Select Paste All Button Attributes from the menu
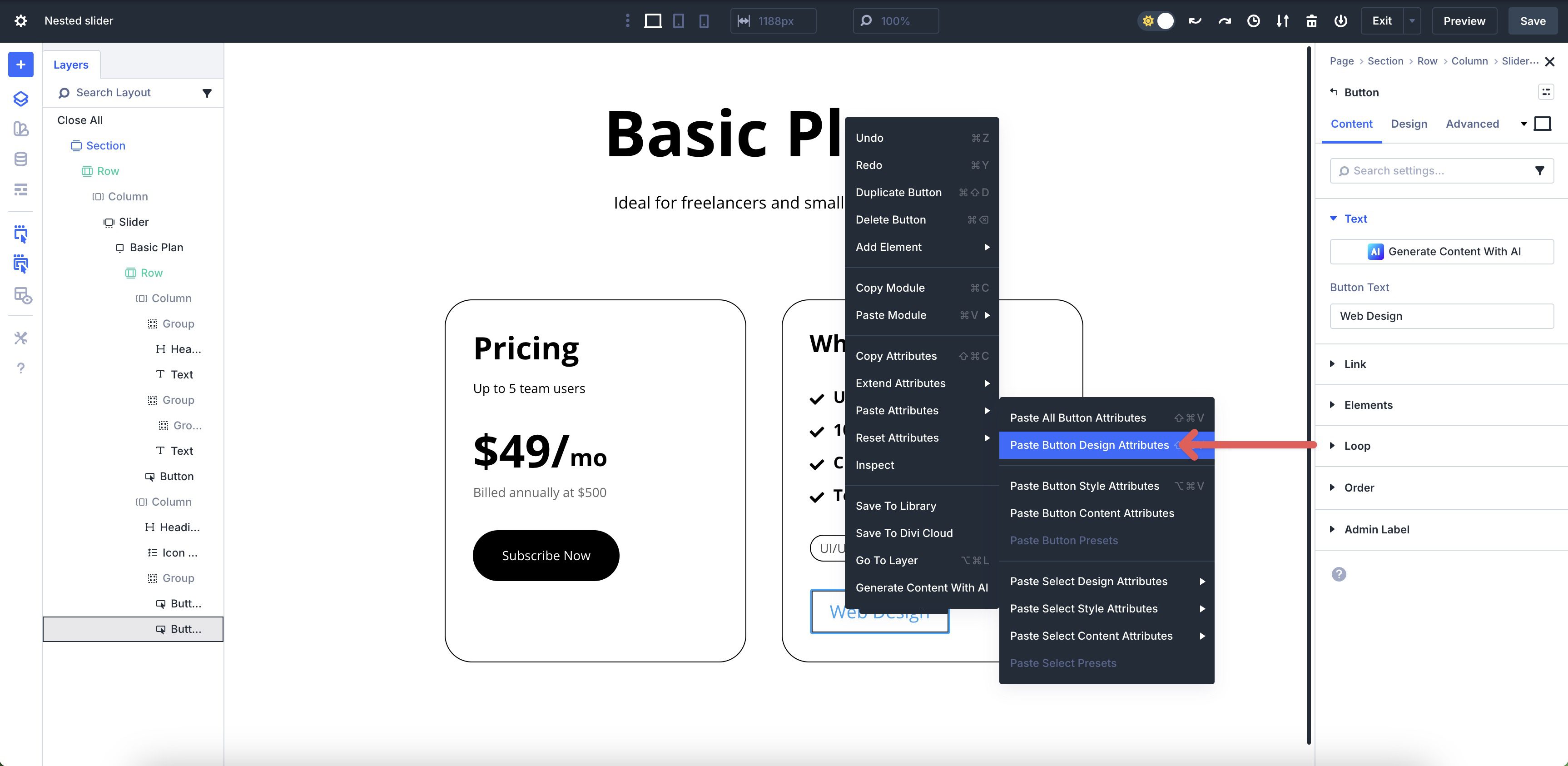Screen dimensions: 1568x766 (x=1077, y=418)
